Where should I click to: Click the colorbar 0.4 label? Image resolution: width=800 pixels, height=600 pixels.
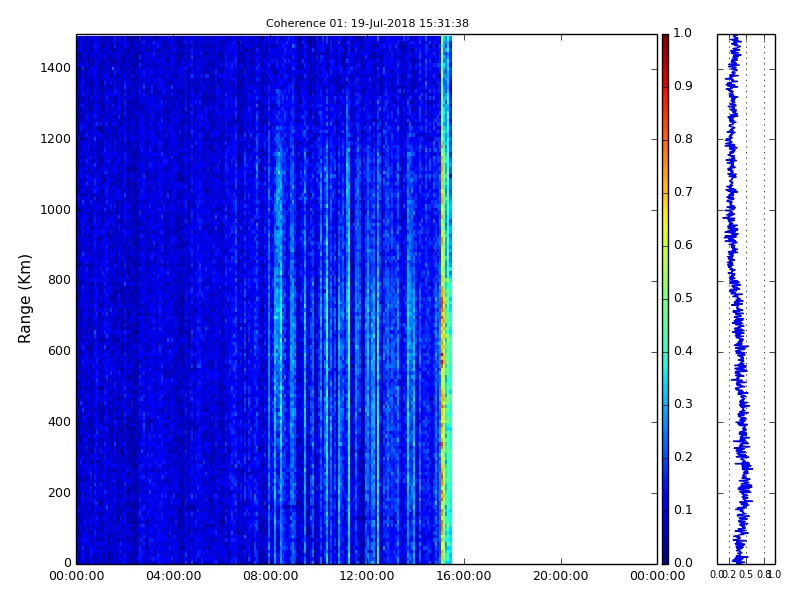click(683, 351)
